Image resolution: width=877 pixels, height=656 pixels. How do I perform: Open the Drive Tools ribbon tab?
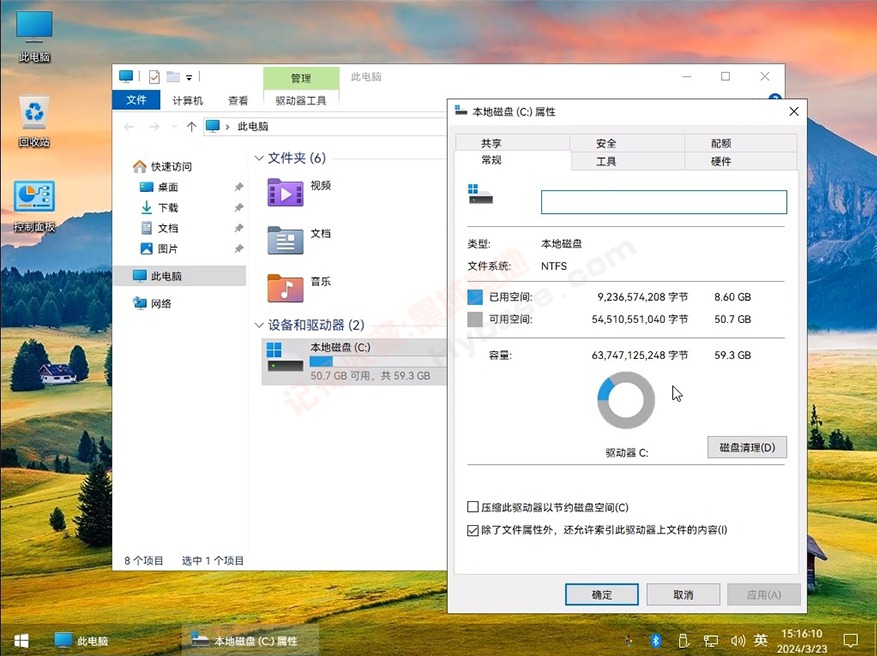point(301,101)
